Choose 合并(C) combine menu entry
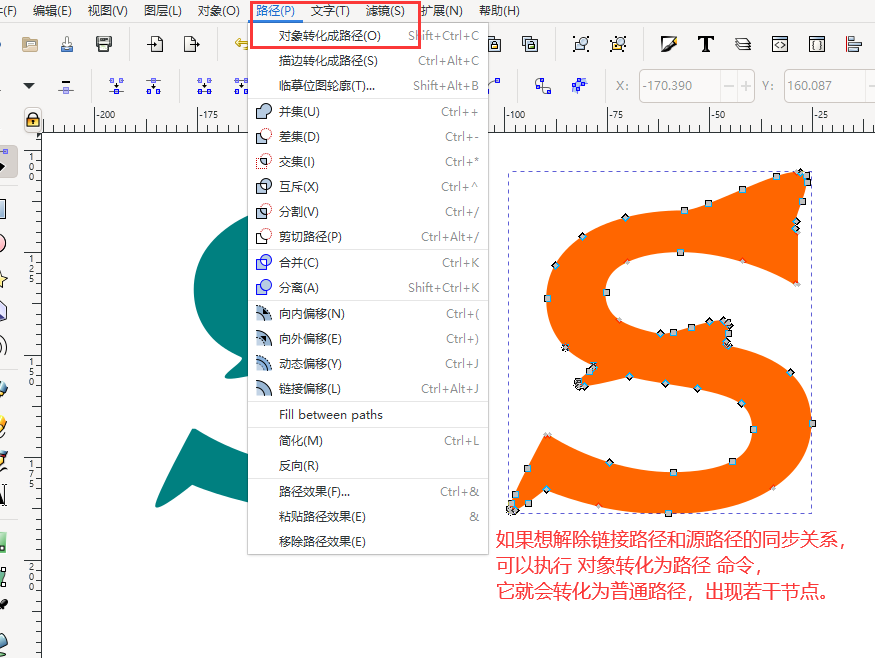The height and width of the screenshot is (658, 875). click(368, 262)
